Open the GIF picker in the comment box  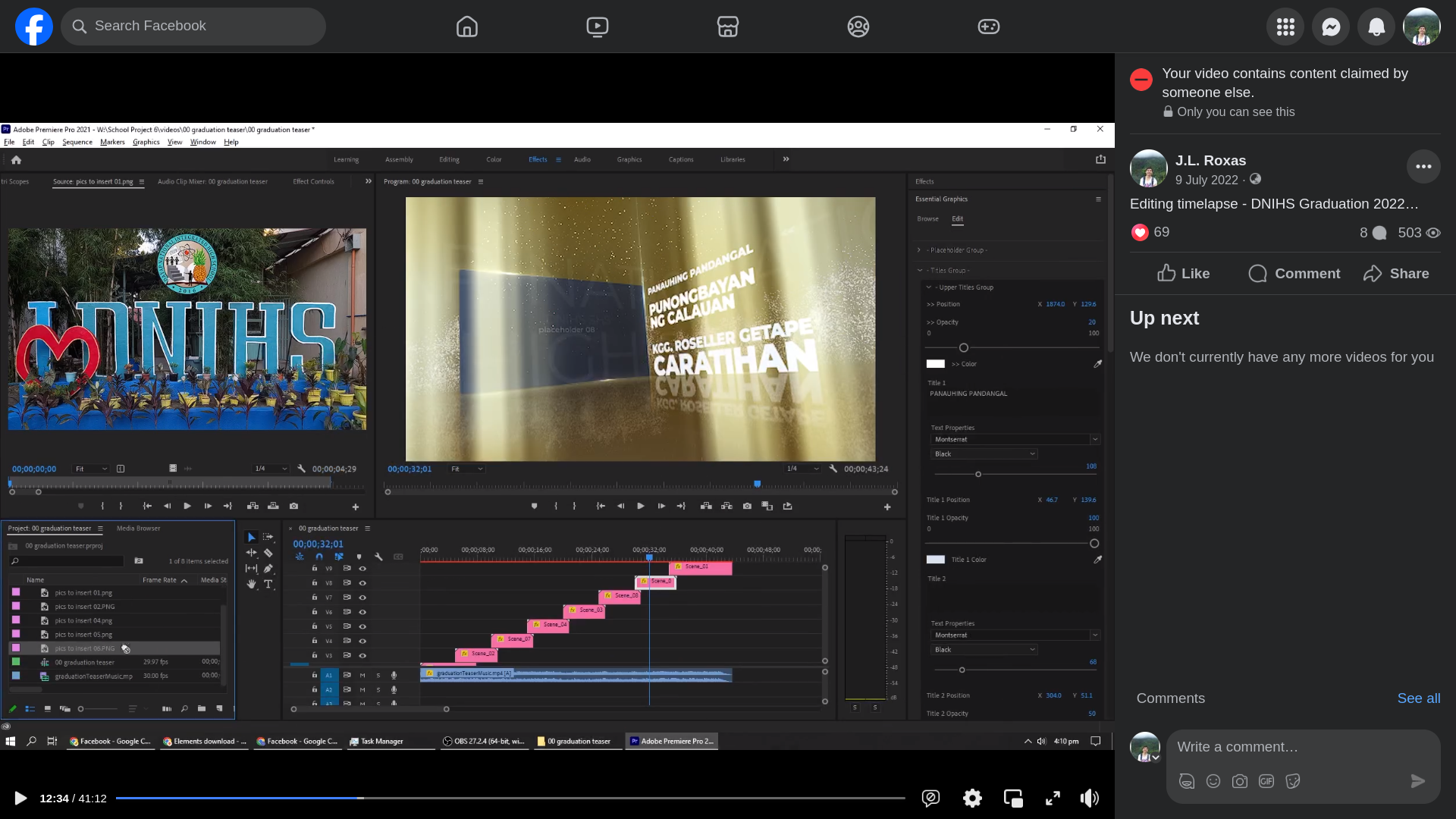[1266, 781]
